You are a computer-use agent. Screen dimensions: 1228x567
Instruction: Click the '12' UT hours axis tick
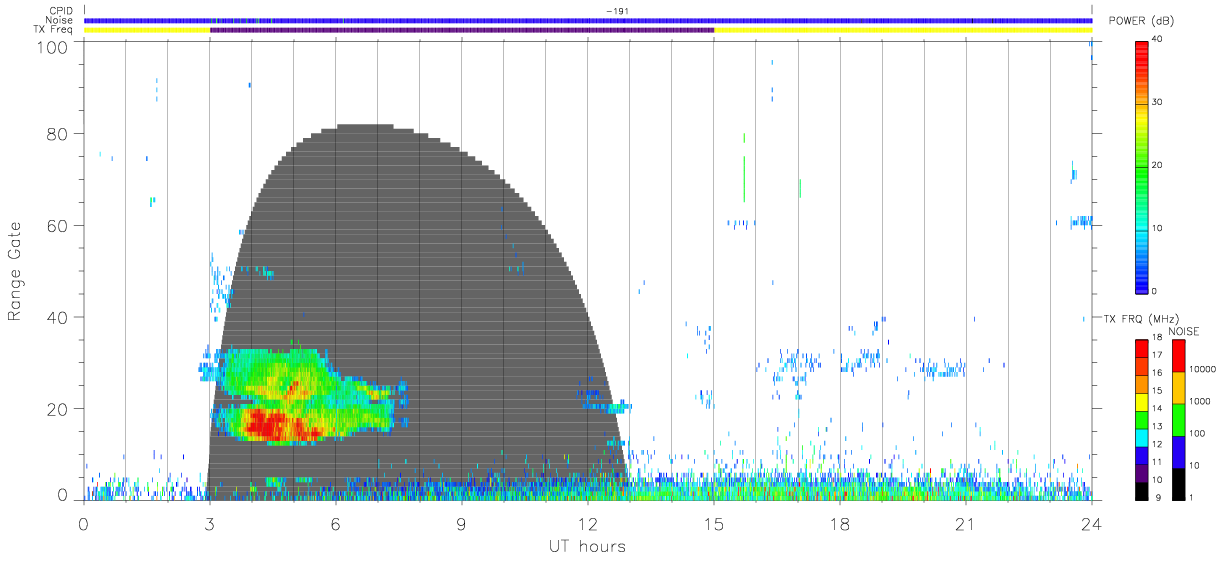587,524
